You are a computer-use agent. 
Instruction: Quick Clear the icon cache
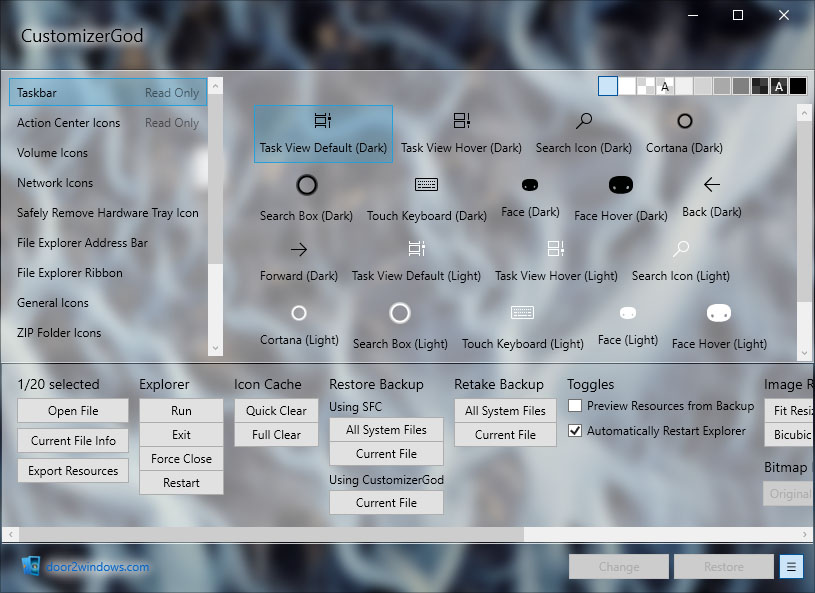click(276, 411)
